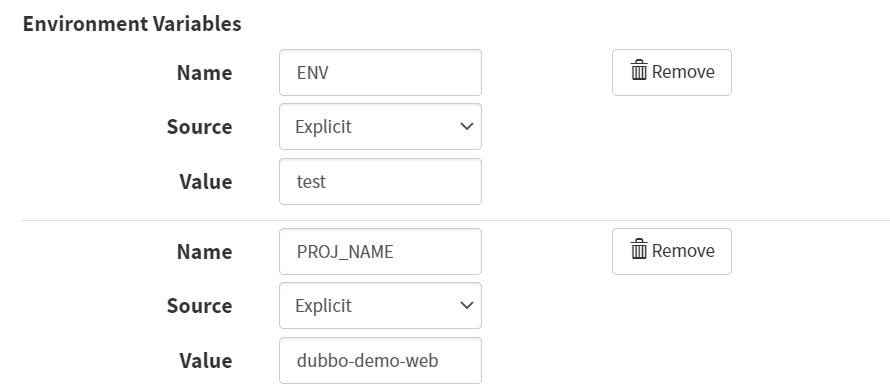
Task: Click the trash icon beside the PROJ_NAME variable
Action: pyautogui.click(x=639, y=249)
